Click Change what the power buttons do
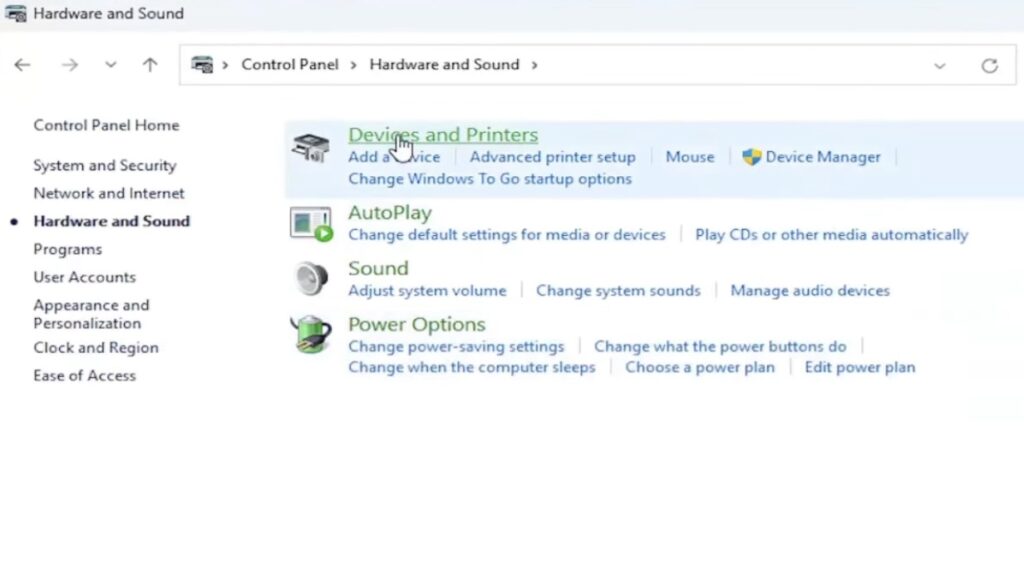Viewport: 1024px width, 574px height. pyautogui.click(x=720, y=346)
